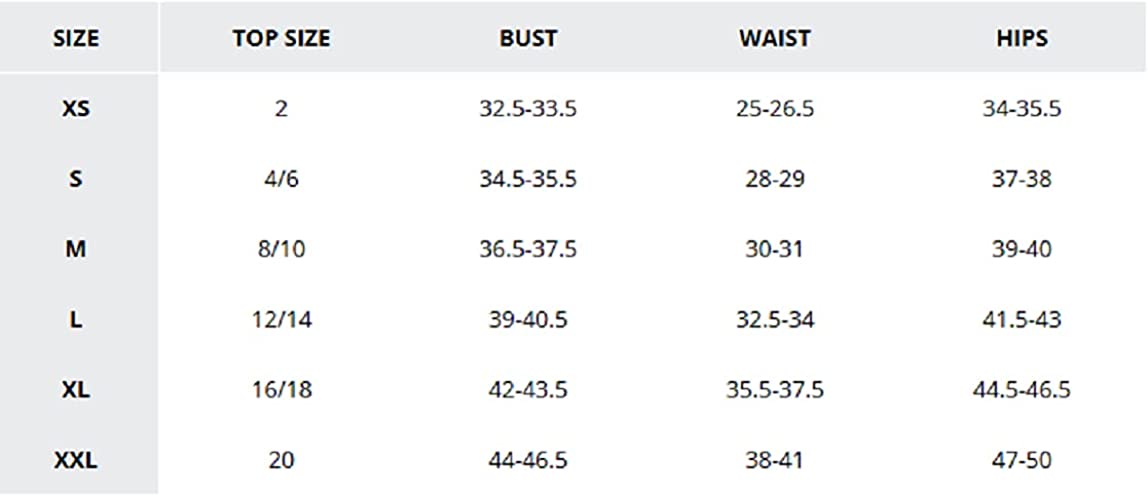Click waist measurement 28-29

(774, 180)
